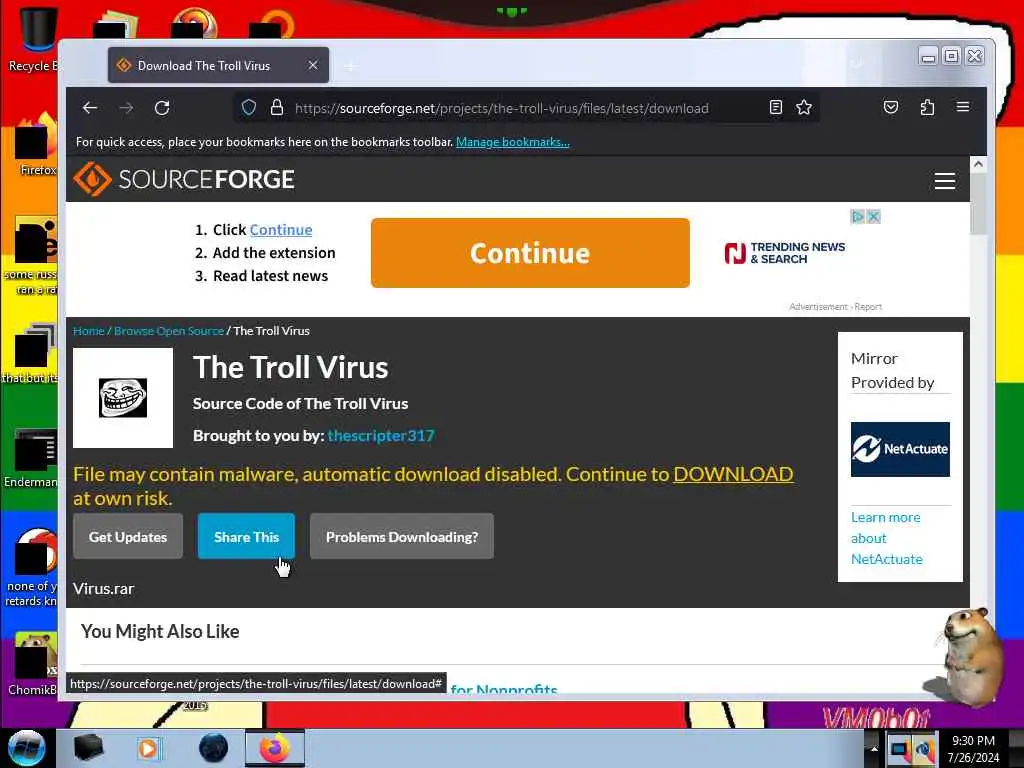The image size is (1024, 768).
Task: Click the vertical scrollbar thumb
Action: click(x=978, y=204)
